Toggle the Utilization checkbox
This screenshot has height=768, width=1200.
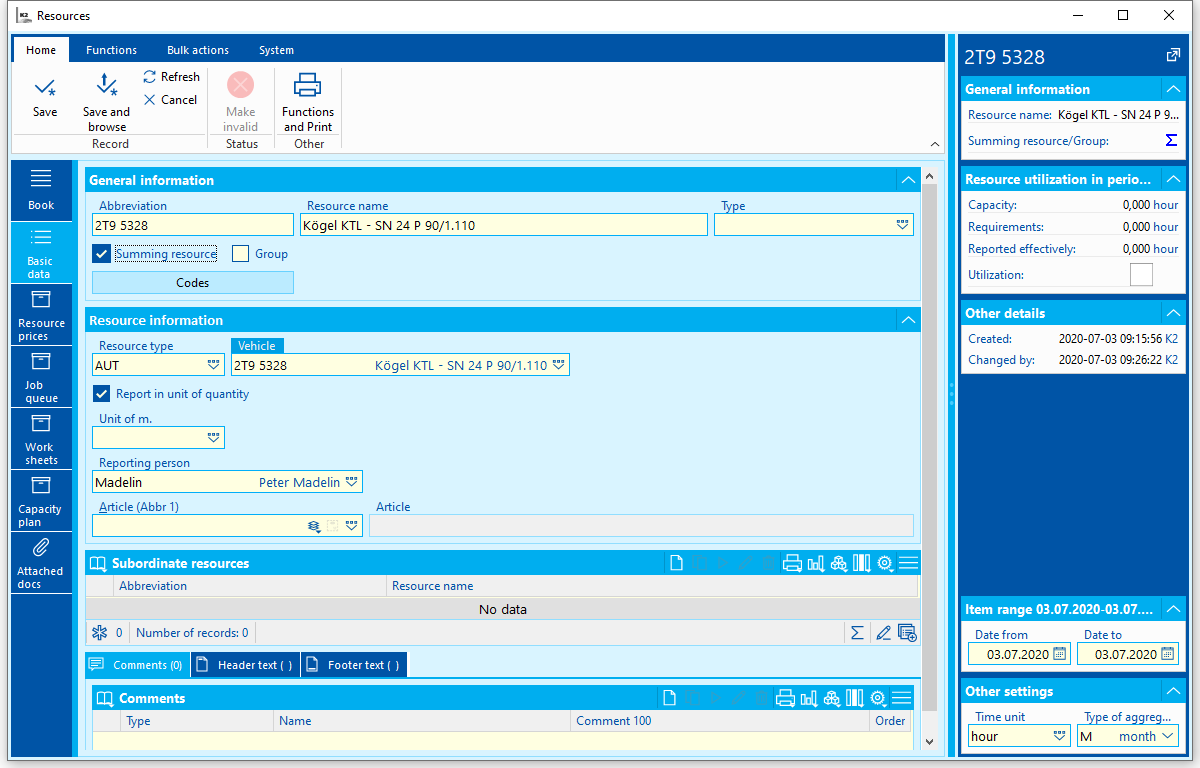pos(1141,275)
